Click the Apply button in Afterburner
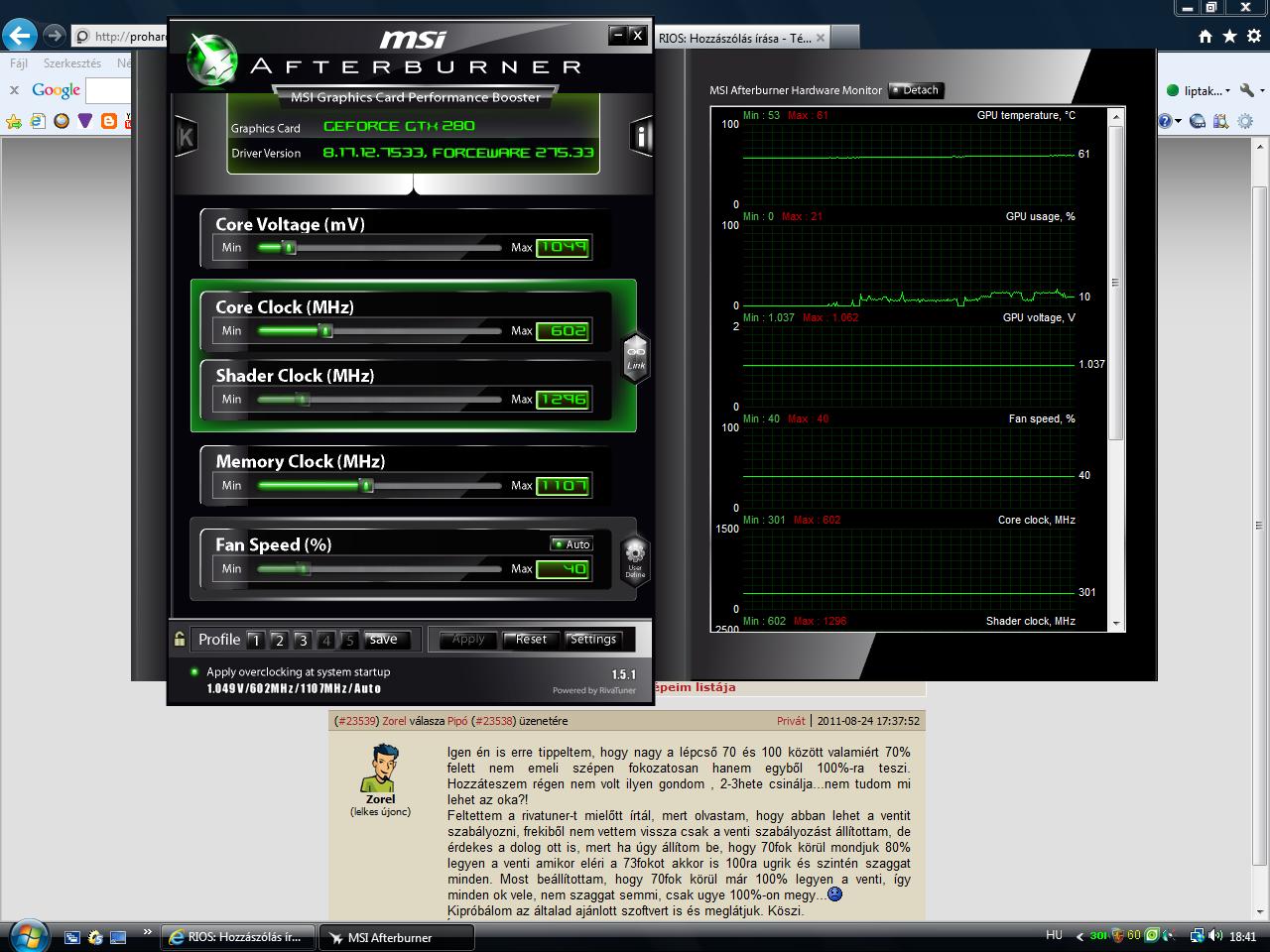The width and height of the screenshot is (1270, 952). (x=468, y=640)
